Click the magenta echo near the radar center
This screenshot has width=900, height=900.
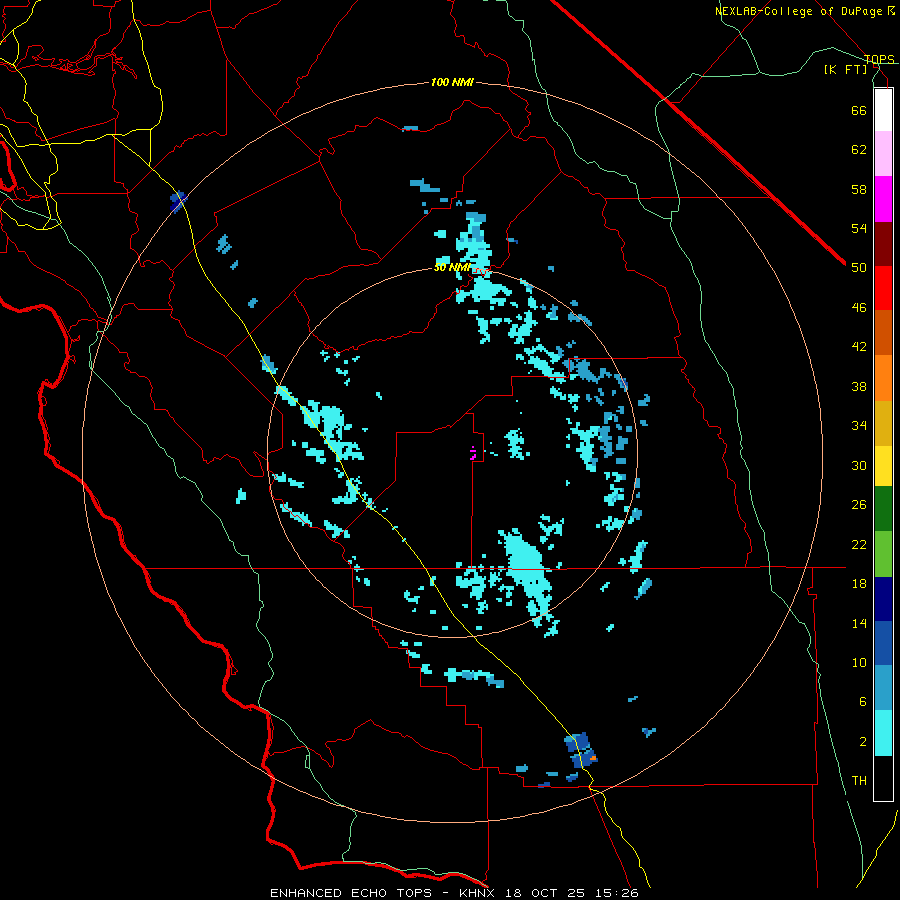pyautogui.click(x=473, y=453)
